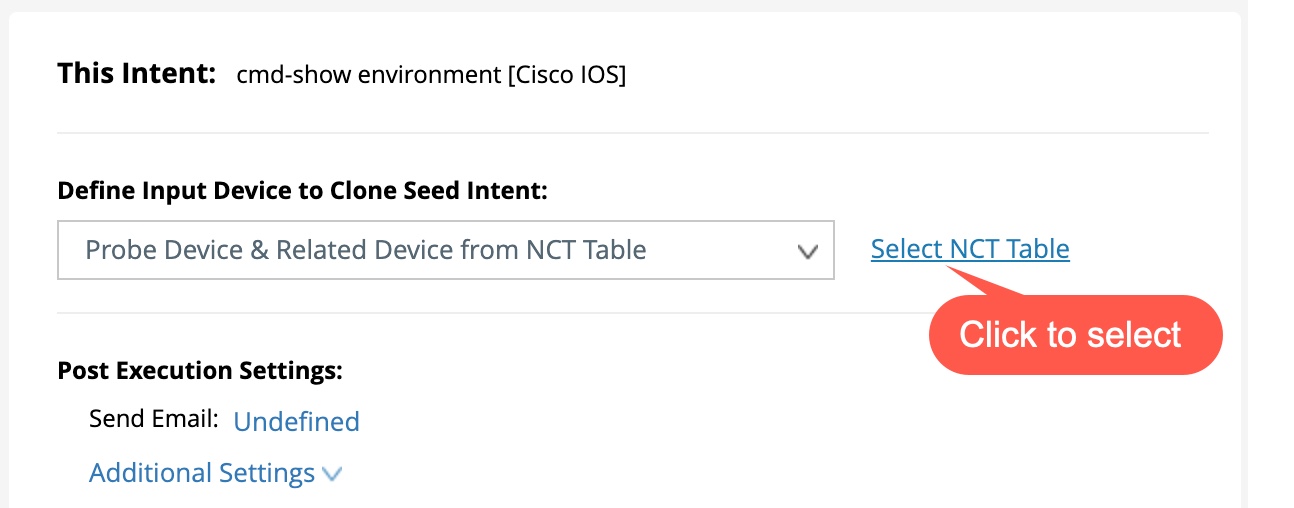Click the Select NCT Table link
Viewport: 1294px width, 508px height.
969,249
